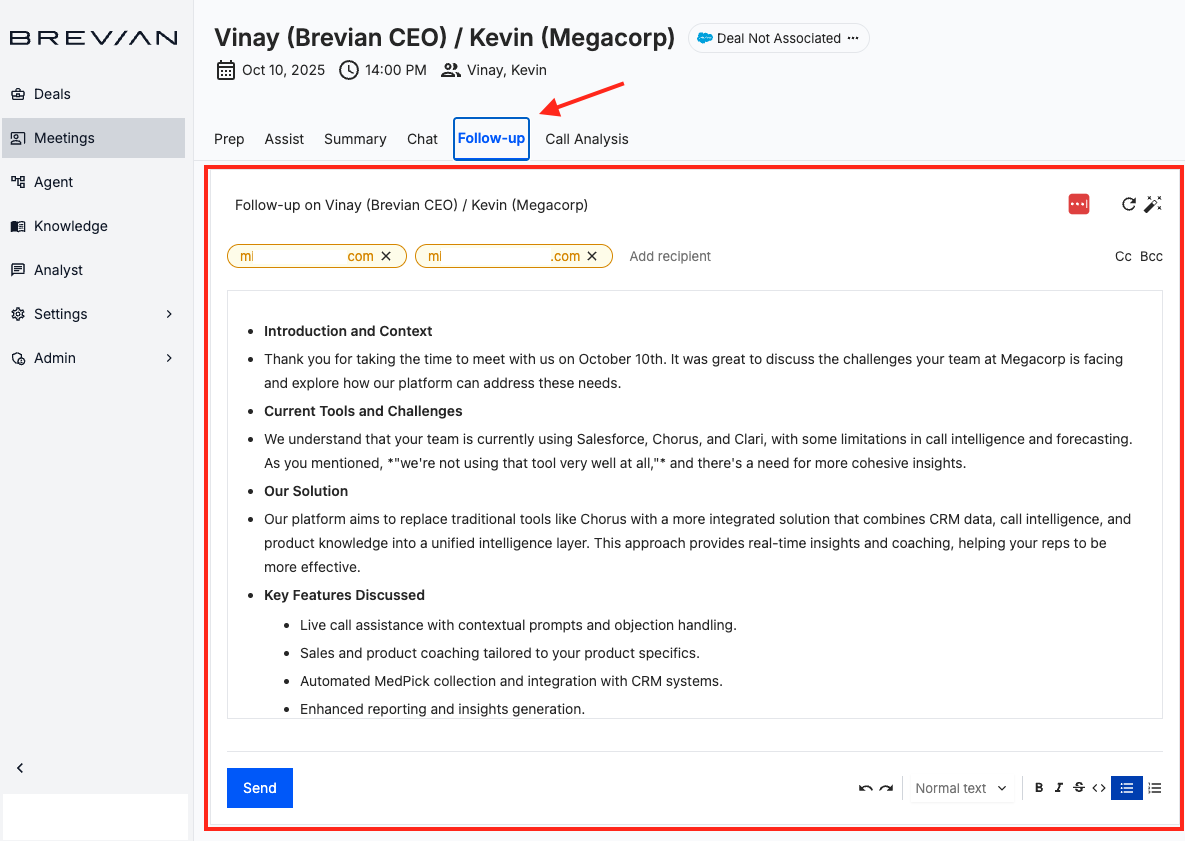Insert a code block in the editor
1185x841 pixels.
(1099, 788)
